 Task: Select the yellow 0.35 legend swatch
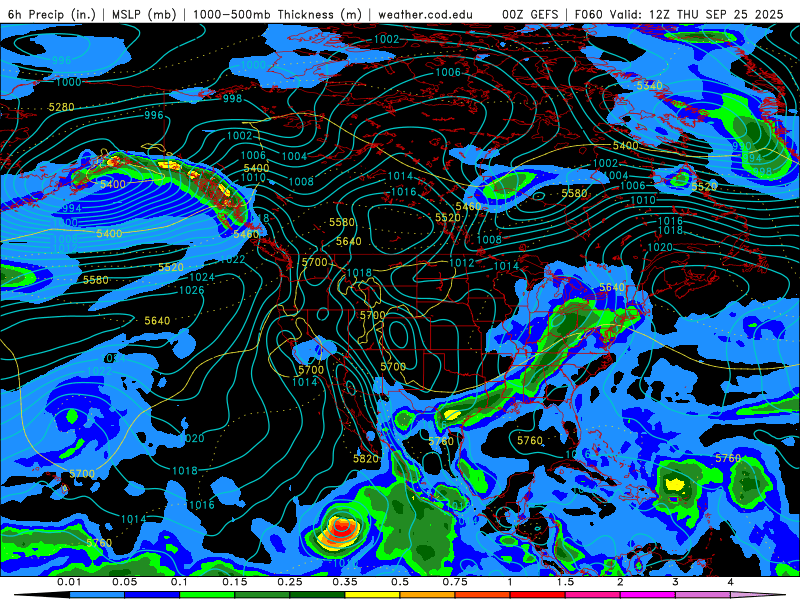(372, 595)
